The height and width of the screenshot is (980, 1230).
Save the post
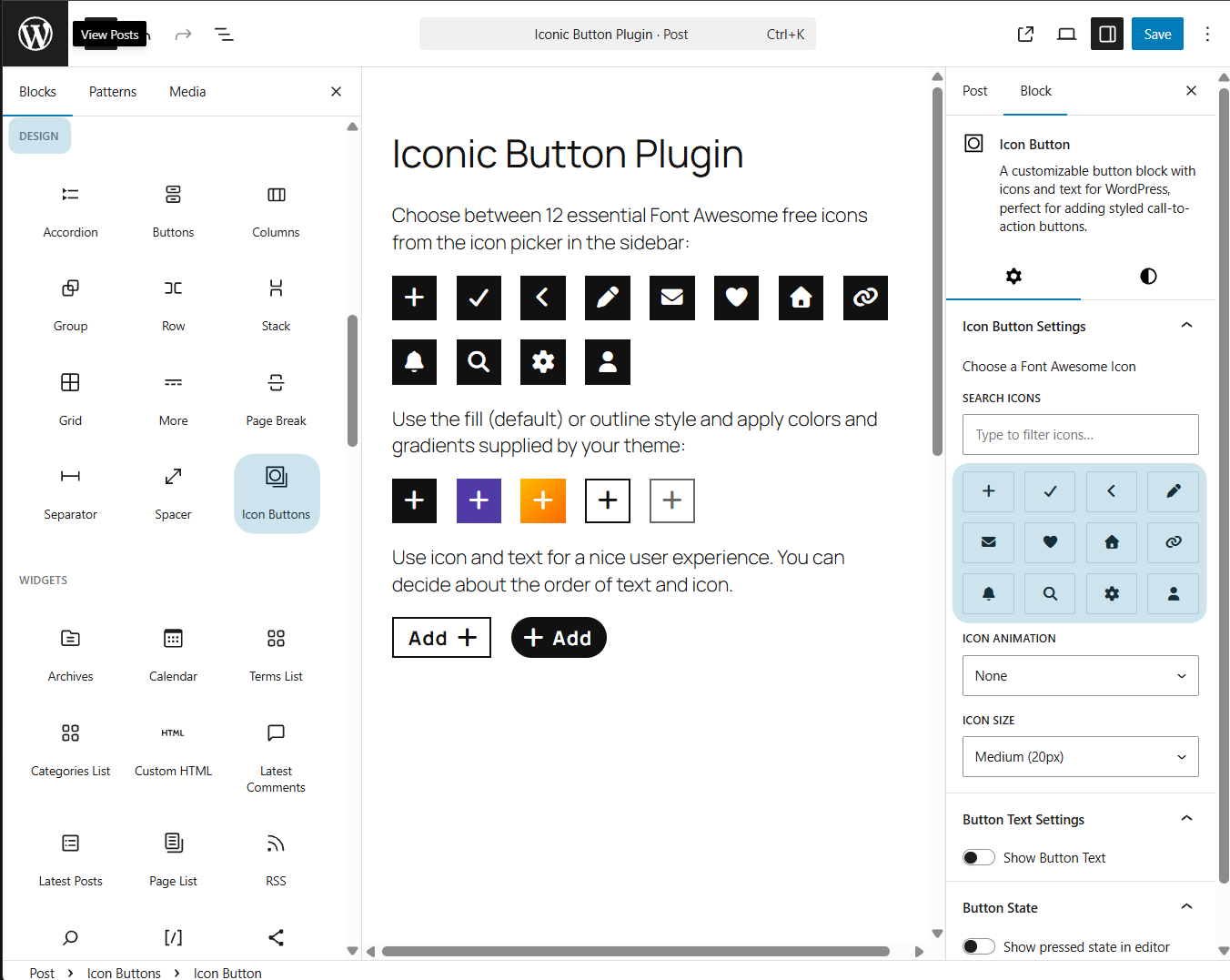1157,34
